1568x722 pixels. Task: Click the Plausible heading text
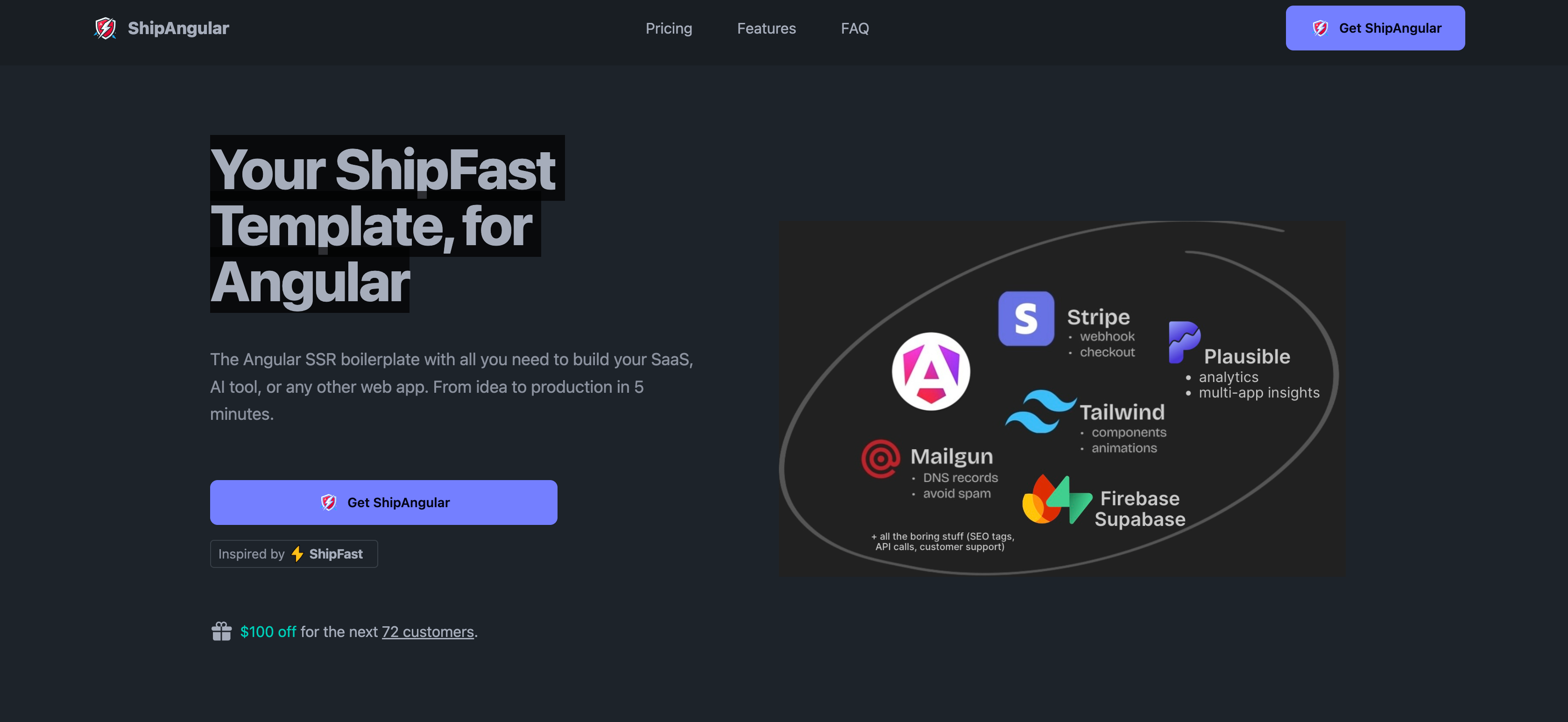click(1247, 357)
